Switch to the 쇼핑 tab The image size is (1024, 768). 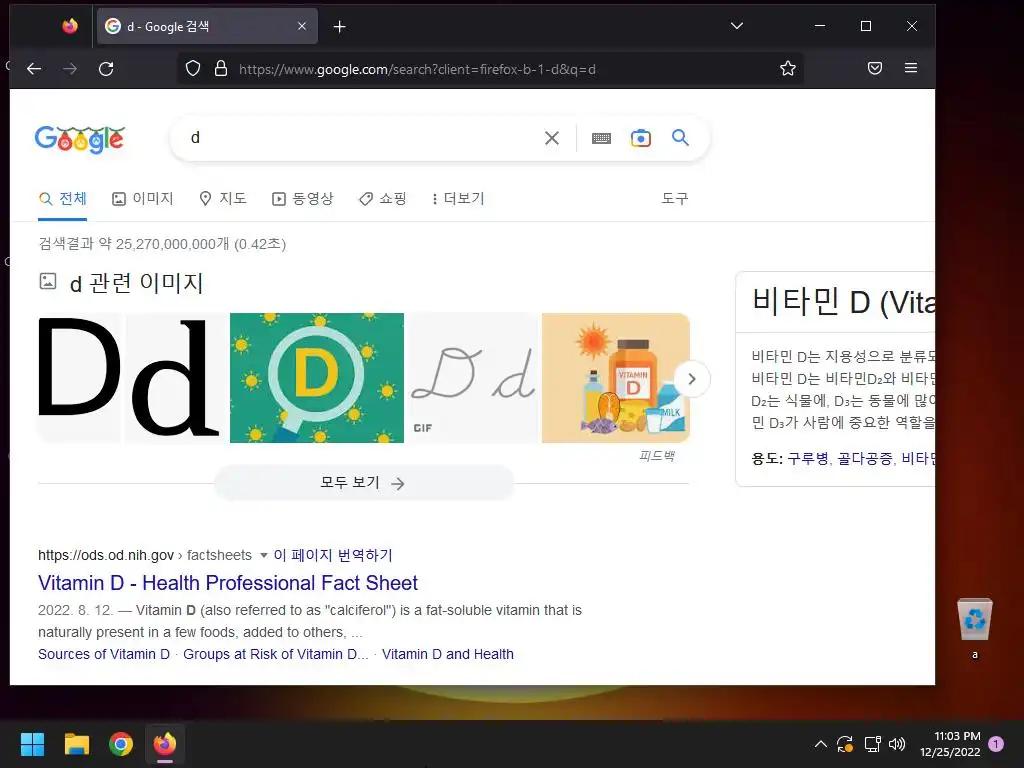[x=383, y=199]
